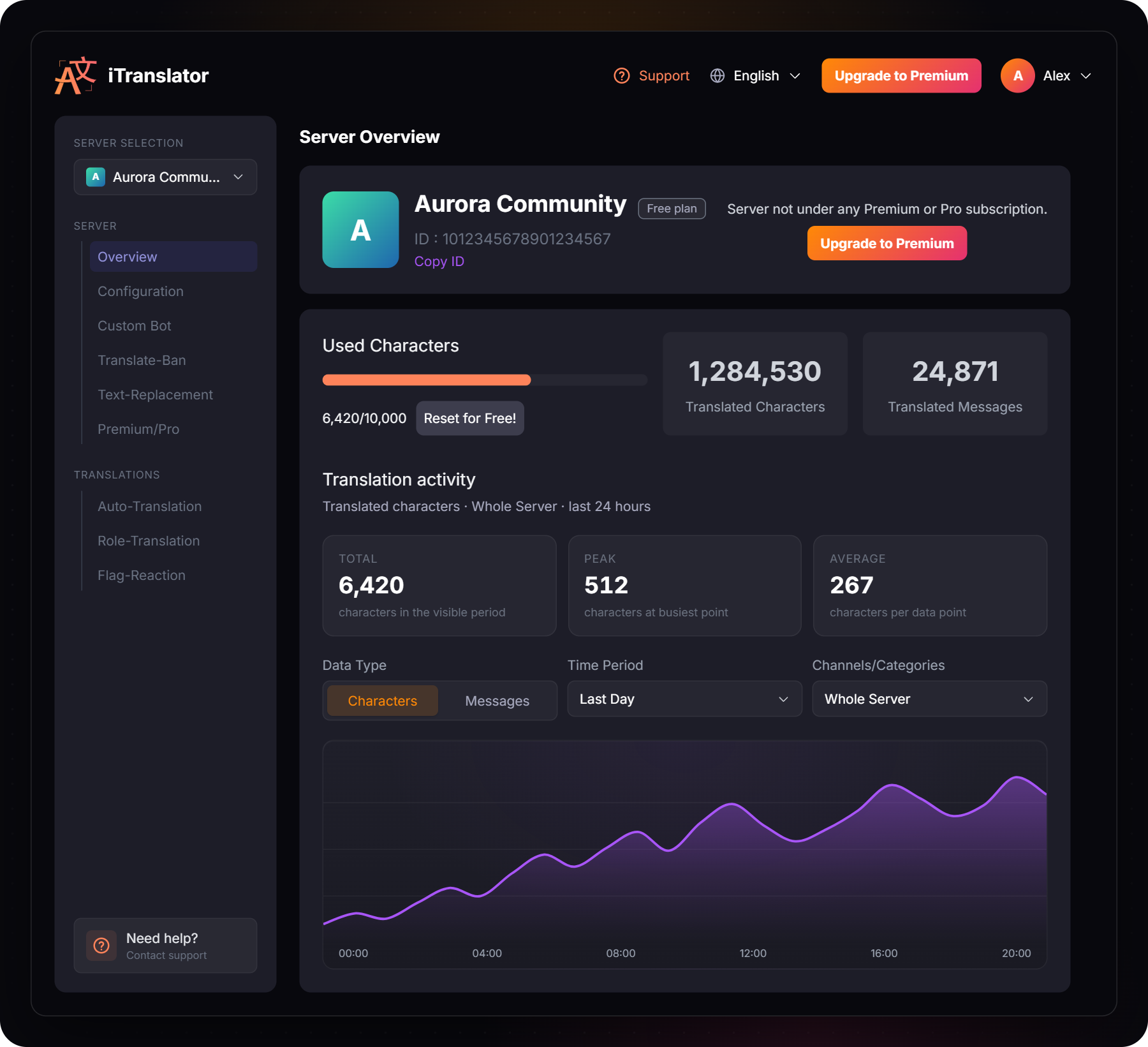Screen dimensions: 1148x1047
Task: Click the header Upgrade to Premium button
Action: (x=901, y=76)
